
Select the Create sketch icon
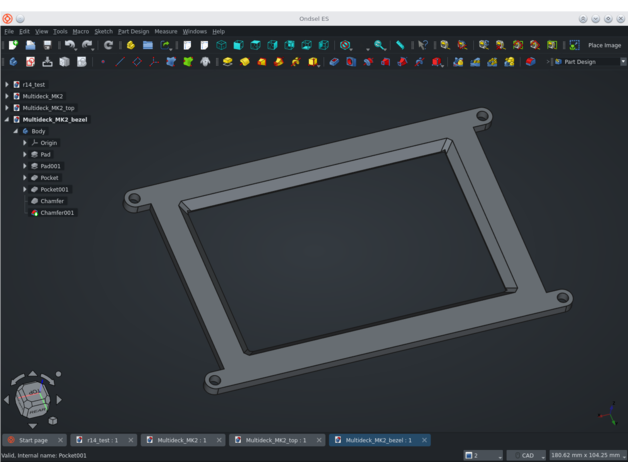coord(30,62)
